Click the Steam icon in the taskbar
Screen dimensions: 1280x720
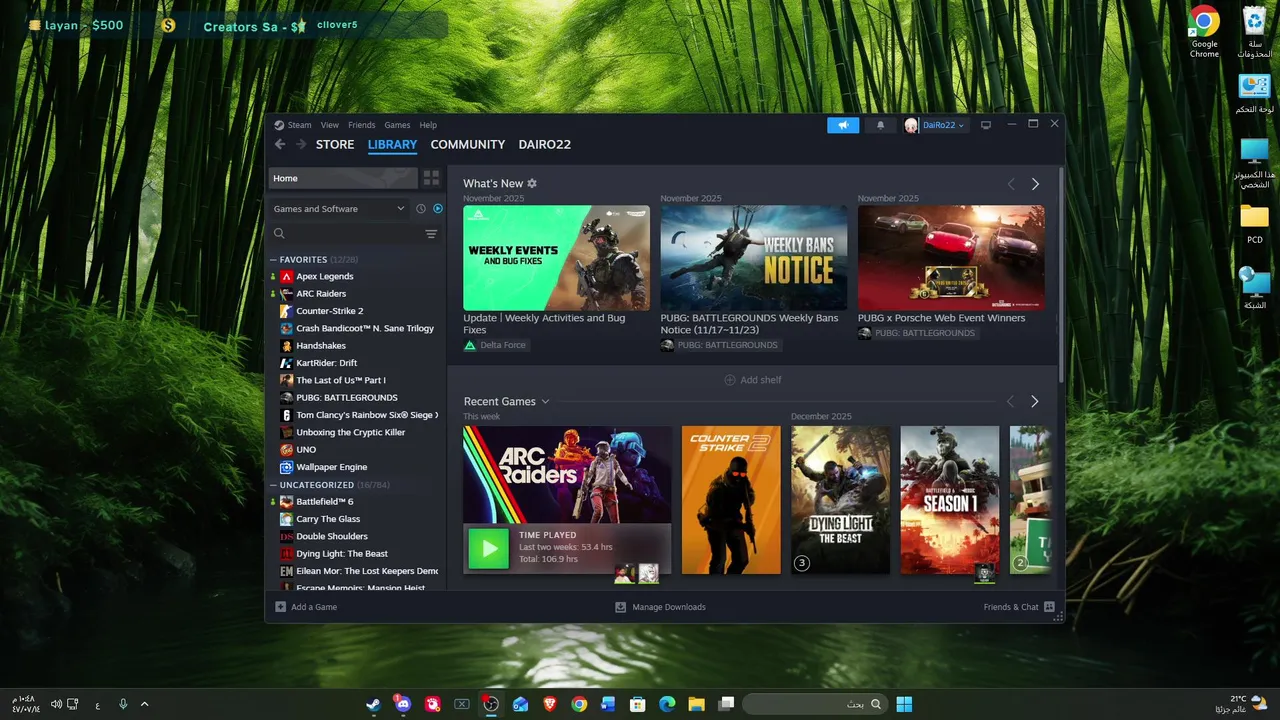coord(373,704)
